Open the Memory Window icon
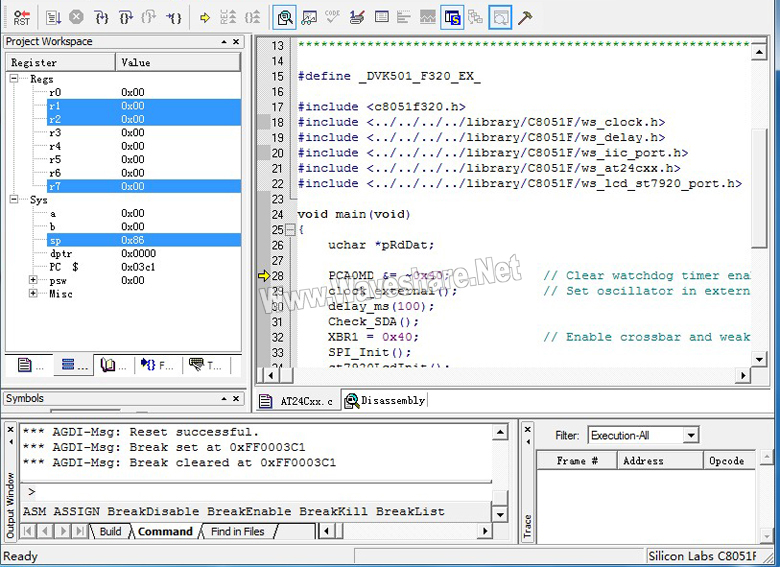 coord(382,18)
